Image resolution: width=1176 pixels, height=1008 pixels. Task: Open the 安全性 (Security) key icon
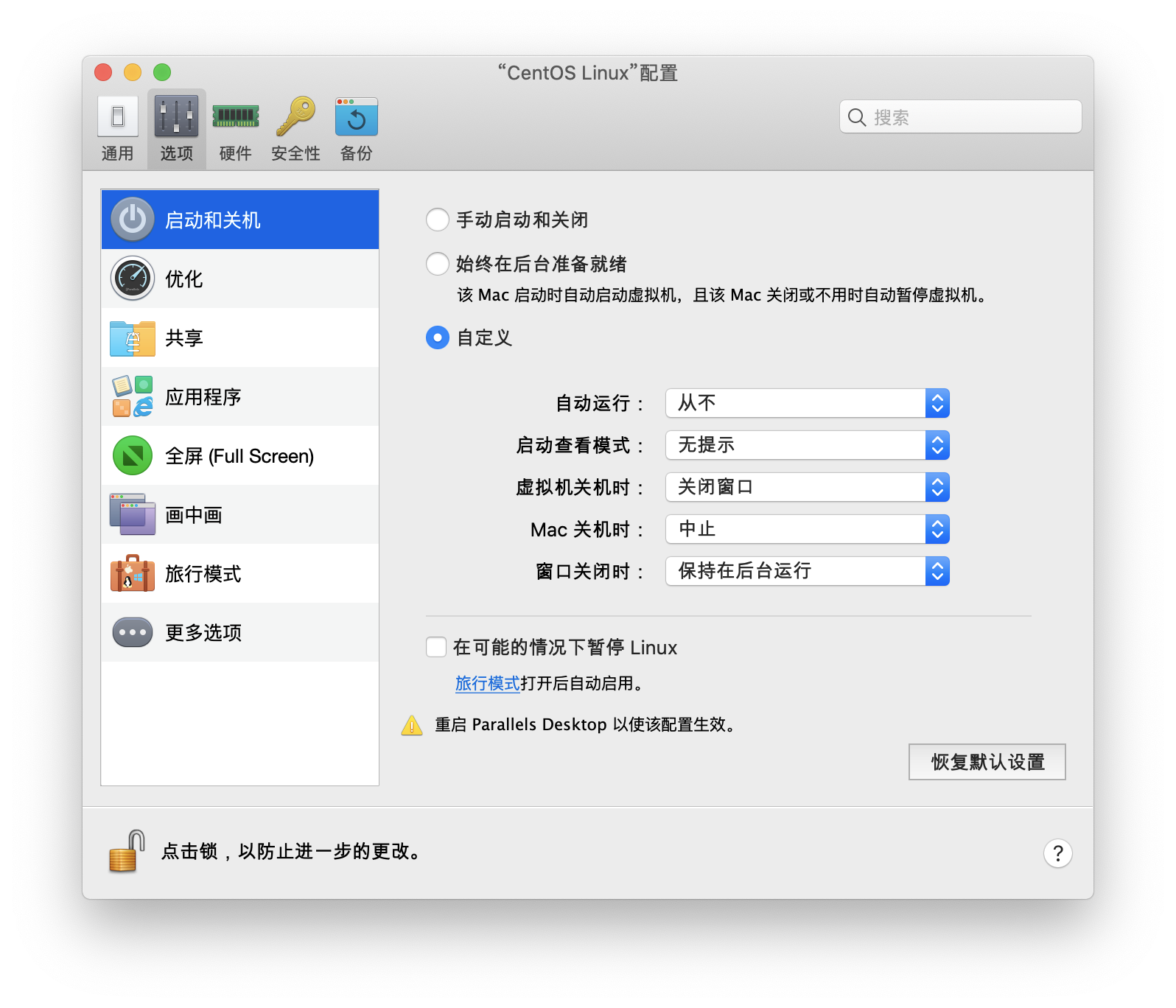click(295, 116)
